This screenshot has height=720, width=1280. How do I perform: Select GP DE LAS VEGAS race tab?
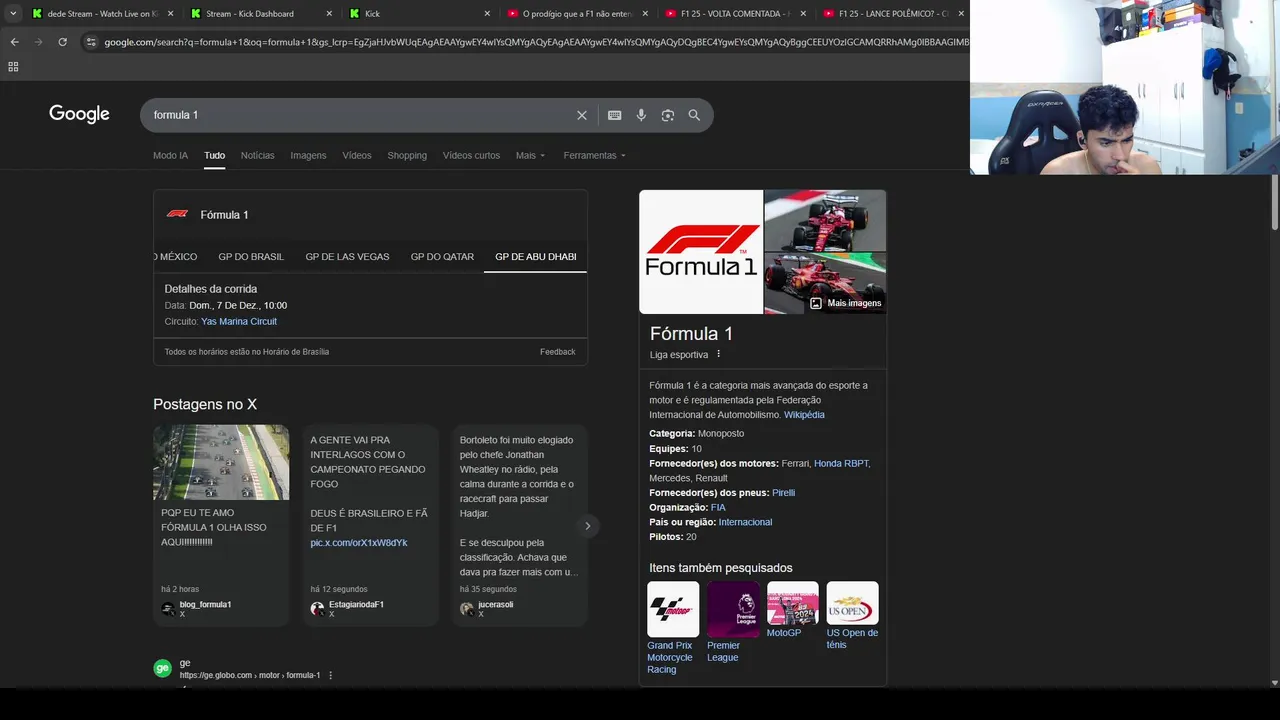click(347, 257)
